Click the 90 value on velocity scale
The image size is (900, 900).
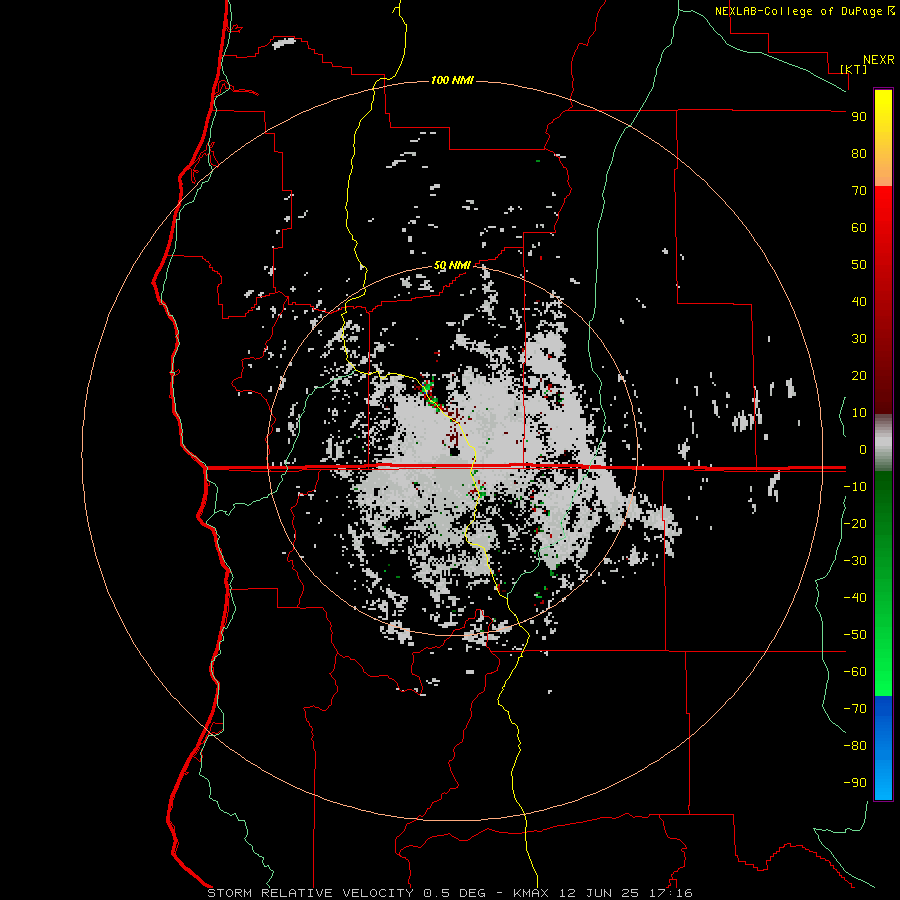(x=859, y=117)
